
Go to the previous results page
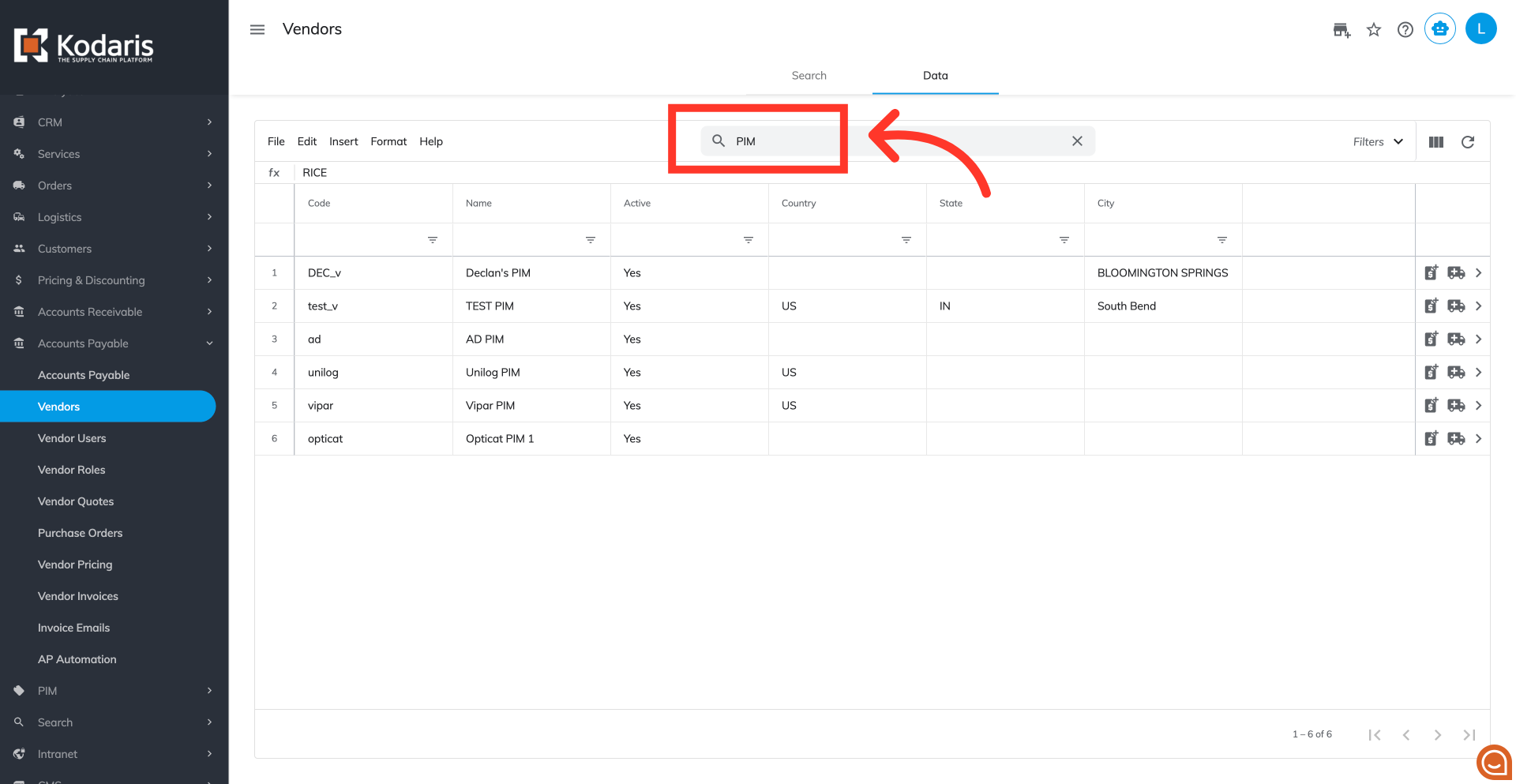coord(1406,735)
